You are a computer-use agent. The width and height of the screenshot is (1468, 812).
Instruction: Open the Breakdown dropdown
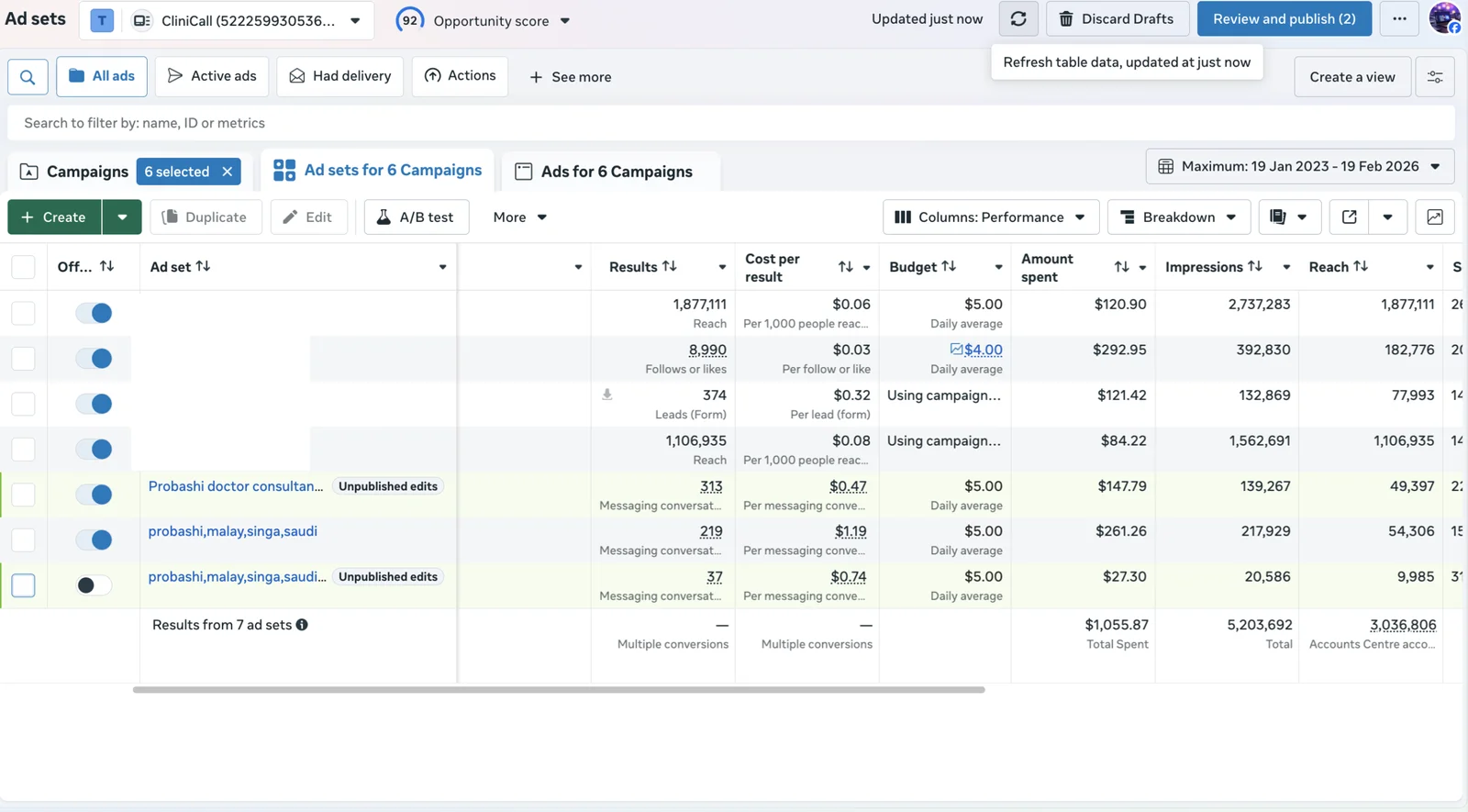[x=1178, y=217]
